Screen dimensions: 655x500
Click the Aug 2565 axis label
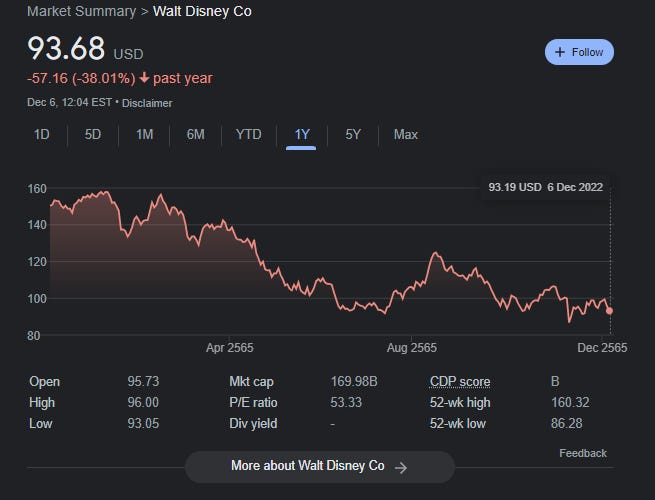point(411,348)
